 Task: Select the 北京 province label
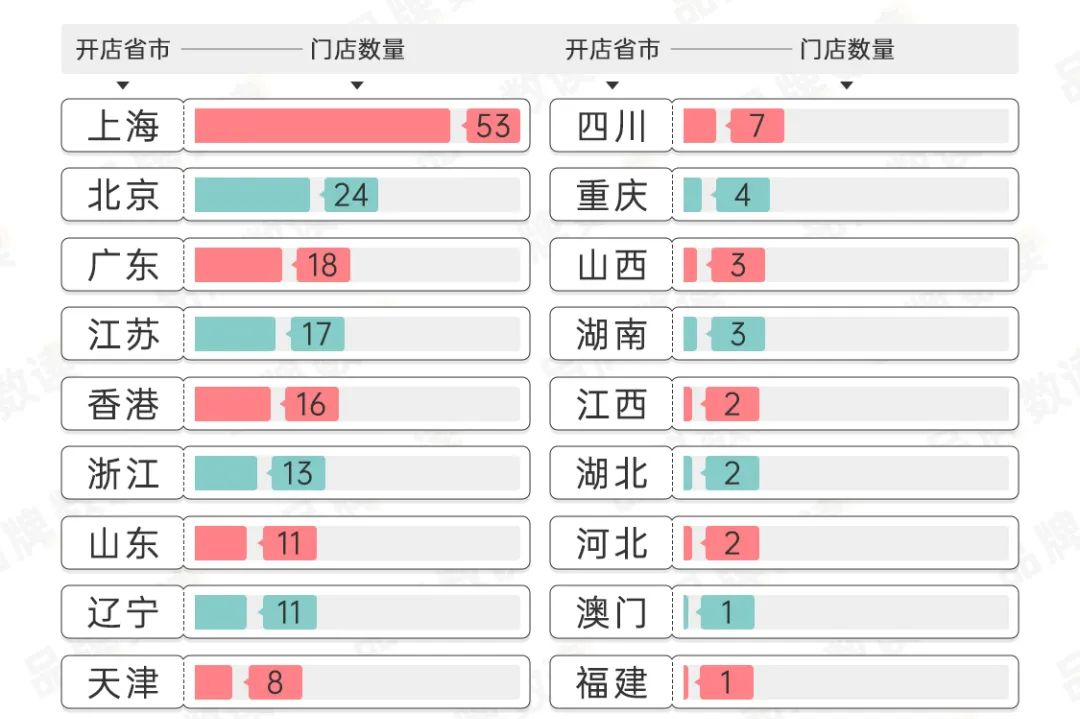click(123, 195)
